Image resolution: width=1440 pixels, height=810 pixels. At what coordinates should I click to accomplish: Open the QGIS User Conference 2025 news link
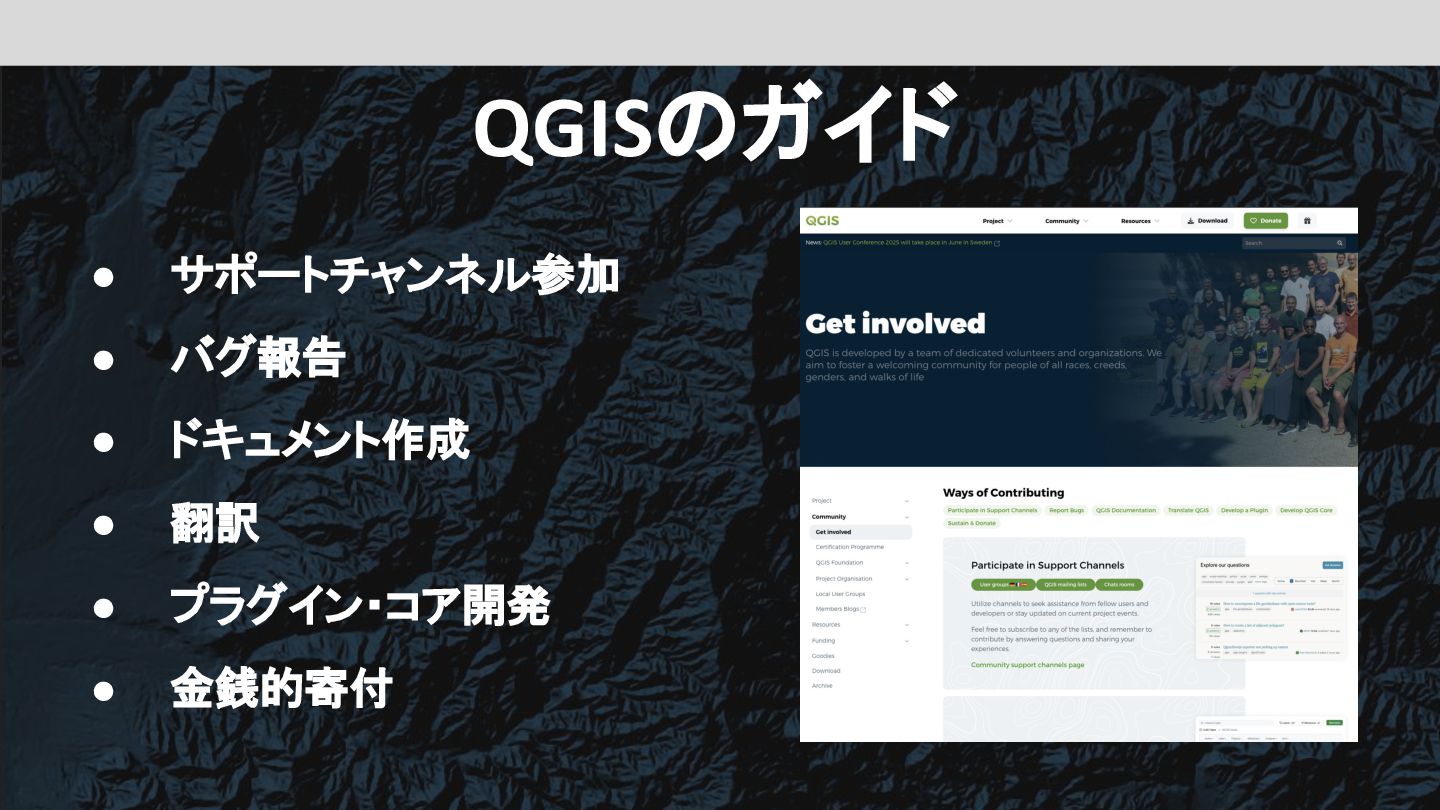coord(911,243)
